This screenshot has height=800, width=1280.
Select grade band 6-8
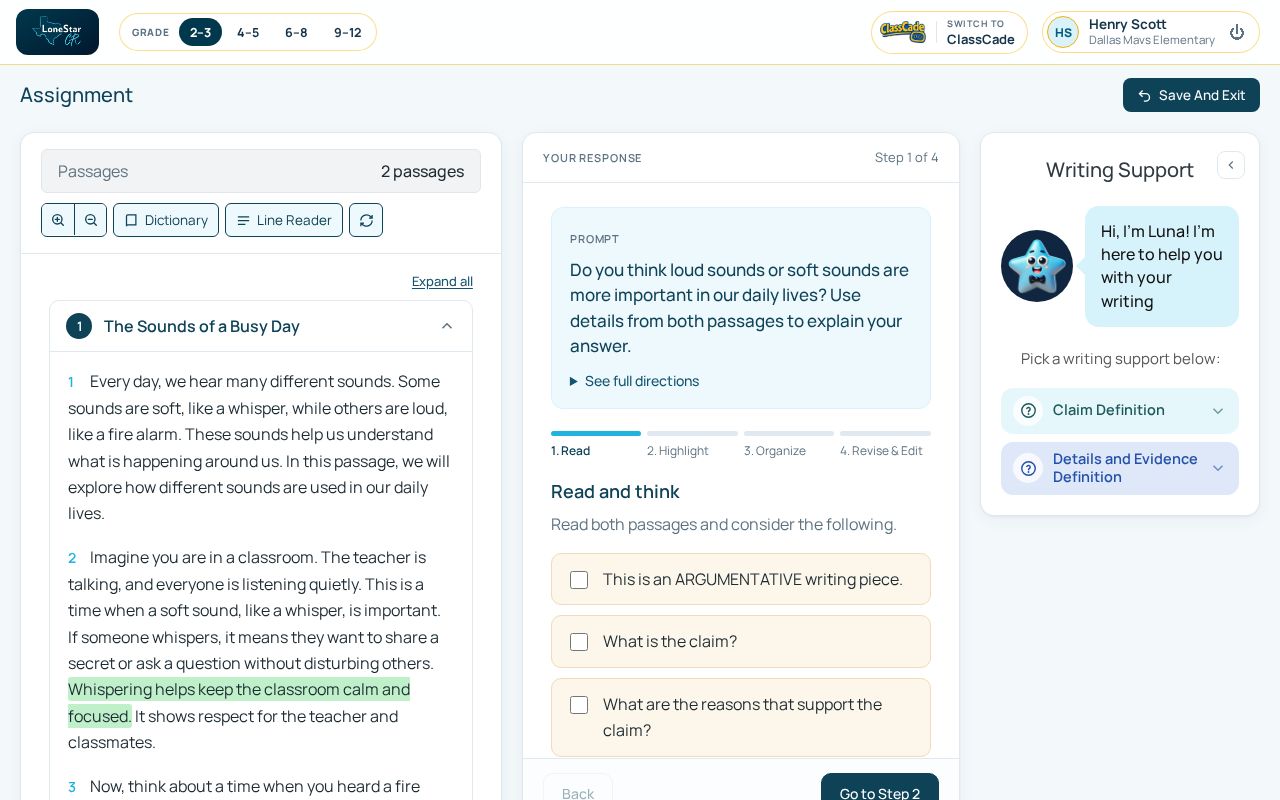(x=296, y=32)
